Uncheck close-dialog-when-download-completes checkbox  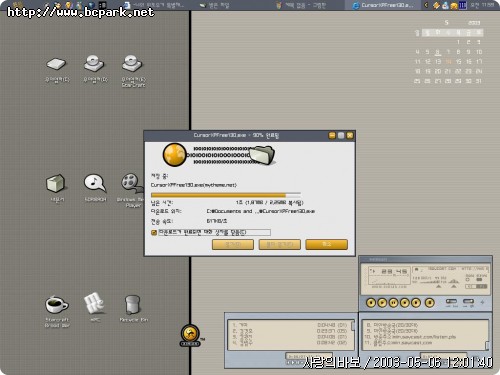(154, 233)
